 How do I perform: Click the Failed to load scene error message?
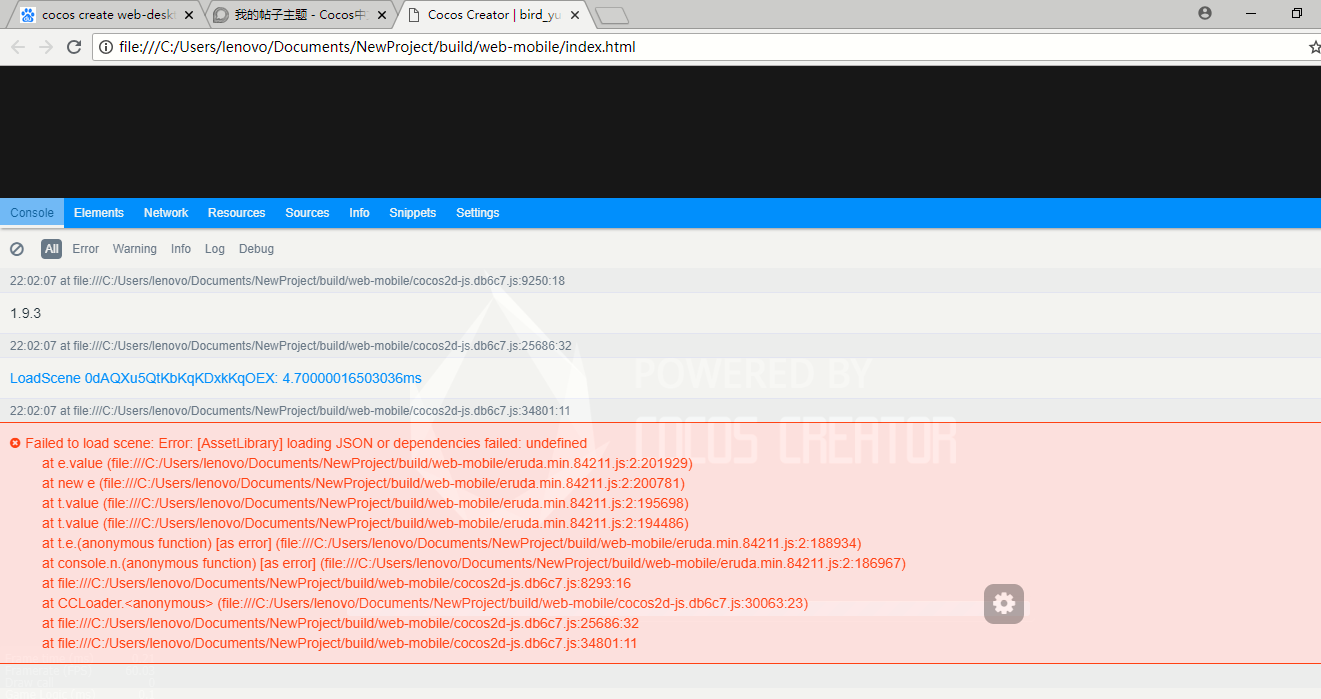pyautogui.click(x=306, y=443)
